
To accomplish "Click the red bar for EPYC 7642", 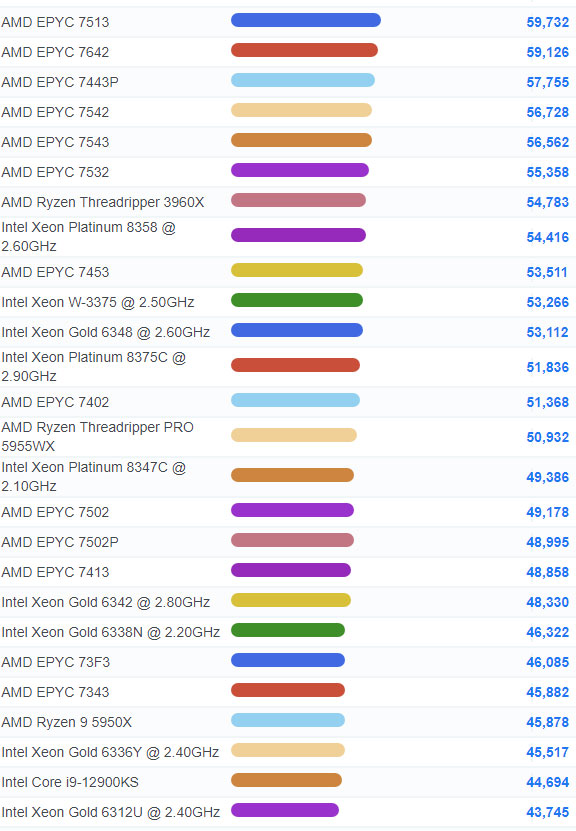I will coord(304,50).
